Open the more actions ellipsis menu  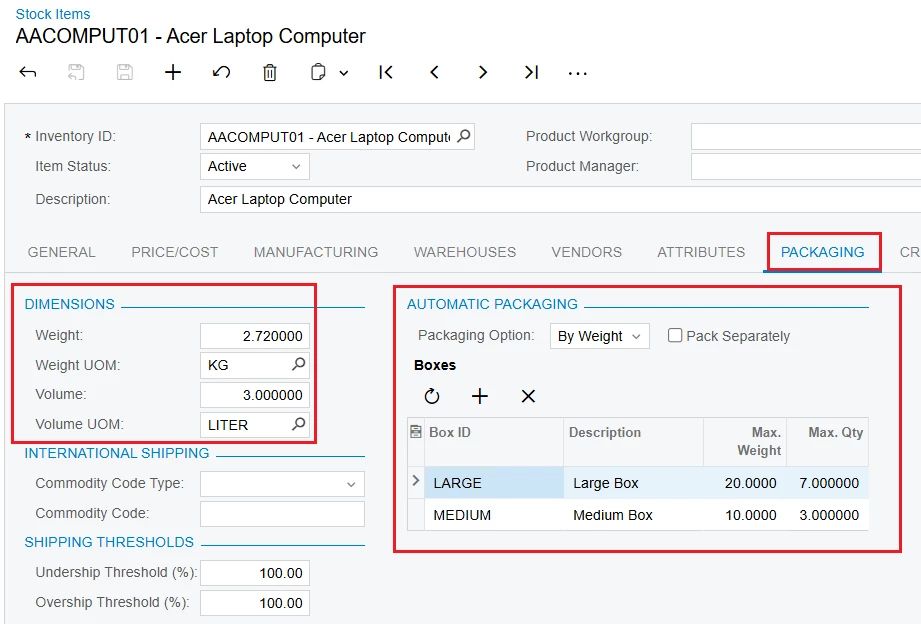[x=577, y=73]
